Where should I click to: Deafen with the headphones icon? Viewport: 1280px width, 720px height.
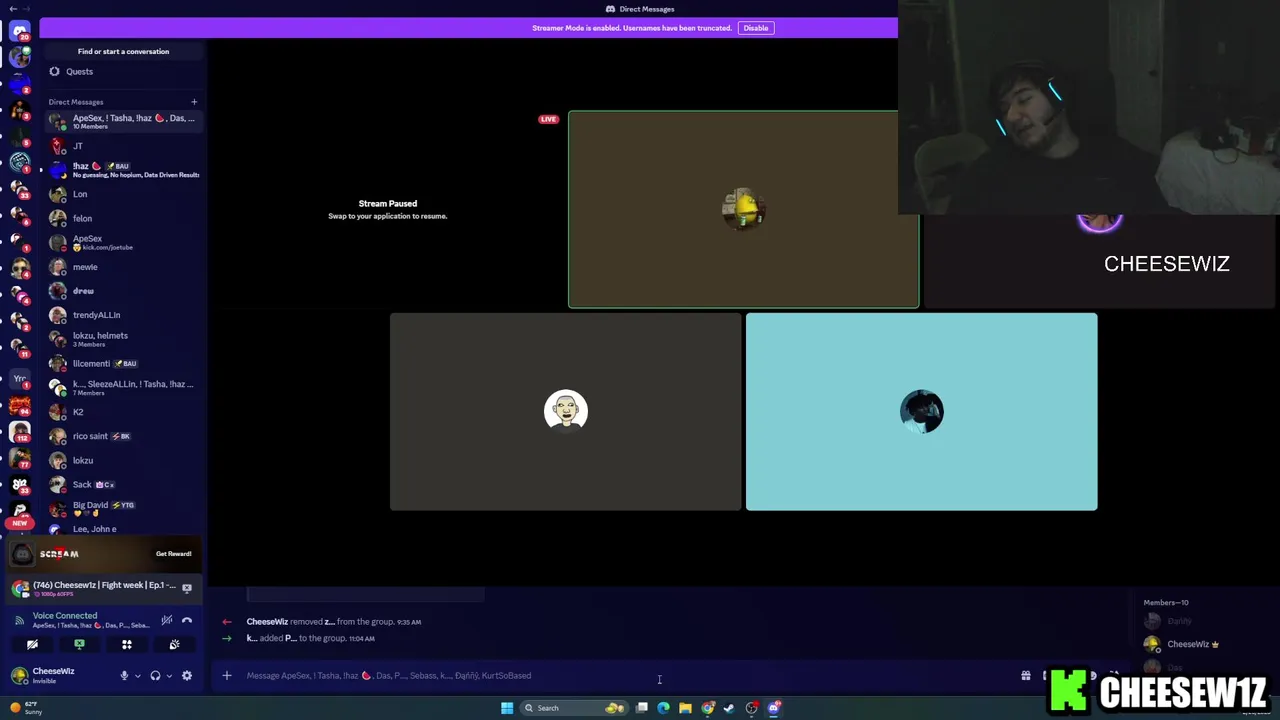pyautogui.click(x=155, y=676)
